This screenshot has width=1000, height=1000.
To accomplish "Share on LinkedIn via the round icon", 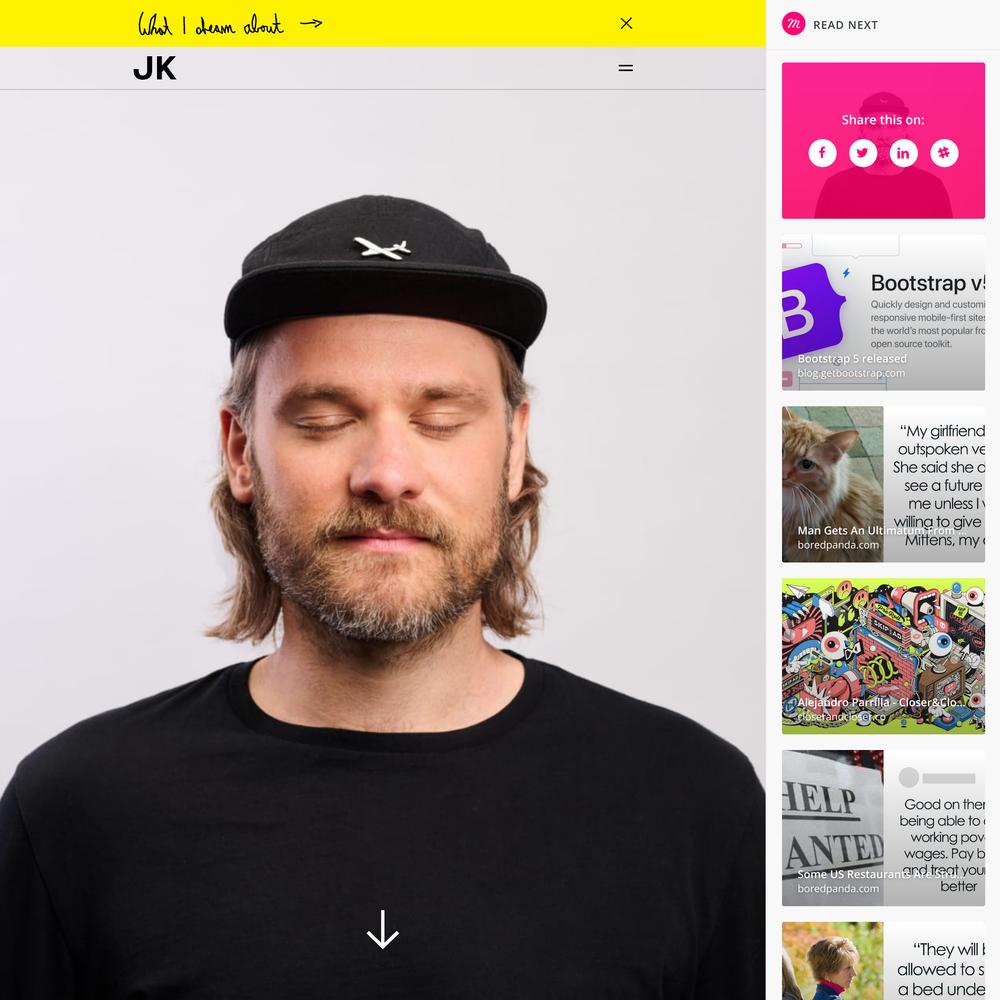I will tap(903, 153).
